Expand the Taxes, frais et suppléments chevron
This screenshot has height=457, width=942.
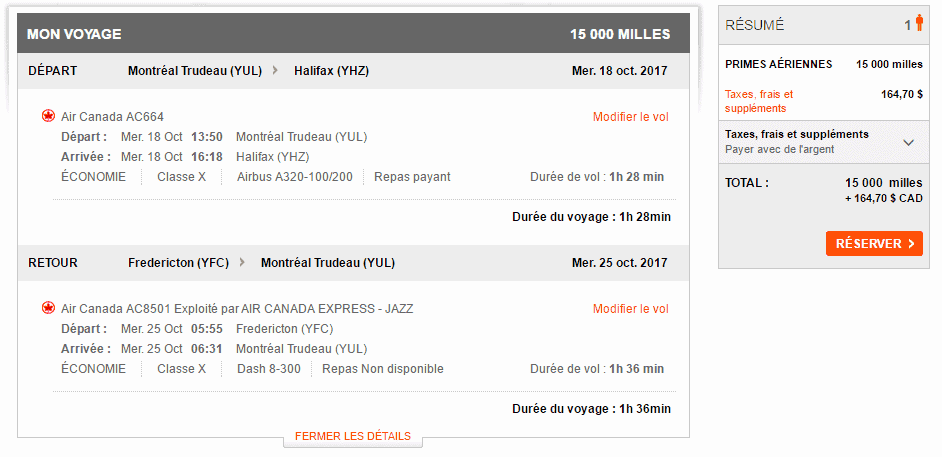pyautogui.click(x=908, y=142)
